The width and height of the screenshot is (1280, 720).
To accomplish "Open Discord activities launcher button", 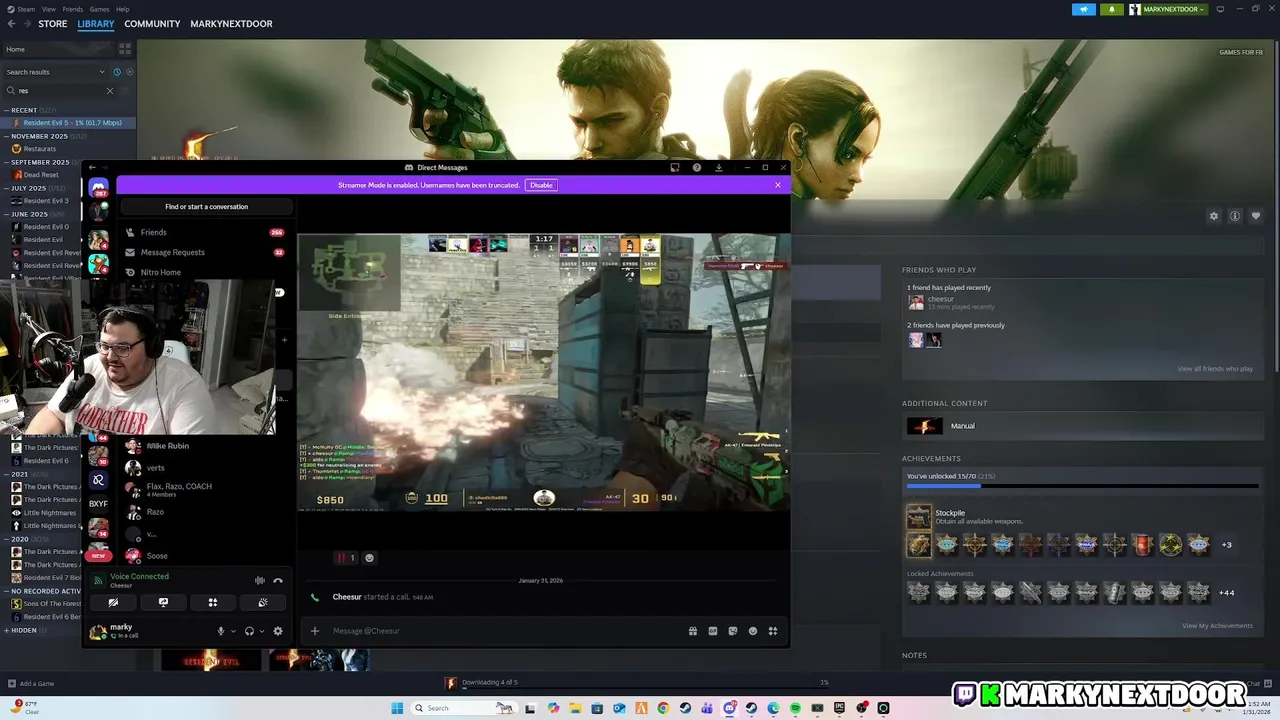I will (213, 602).
